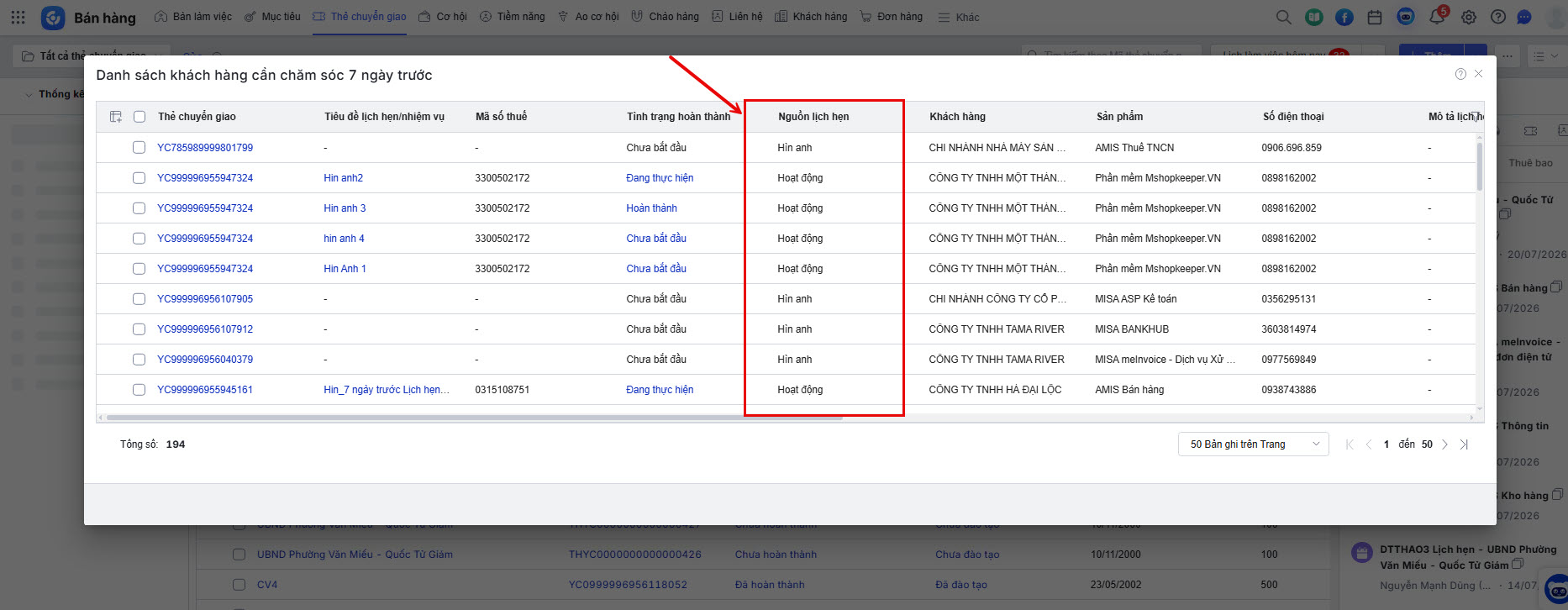
Task: Open the global search magnifier icon
Action: click(x=1283, y=17)
